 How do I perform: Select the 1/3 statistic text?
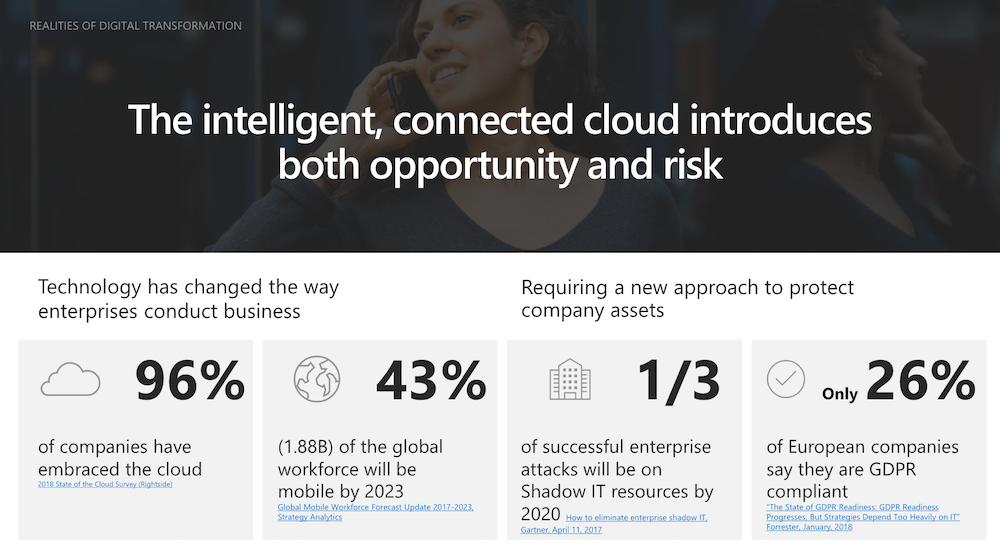pyautogui.click(x=678, y=380)
